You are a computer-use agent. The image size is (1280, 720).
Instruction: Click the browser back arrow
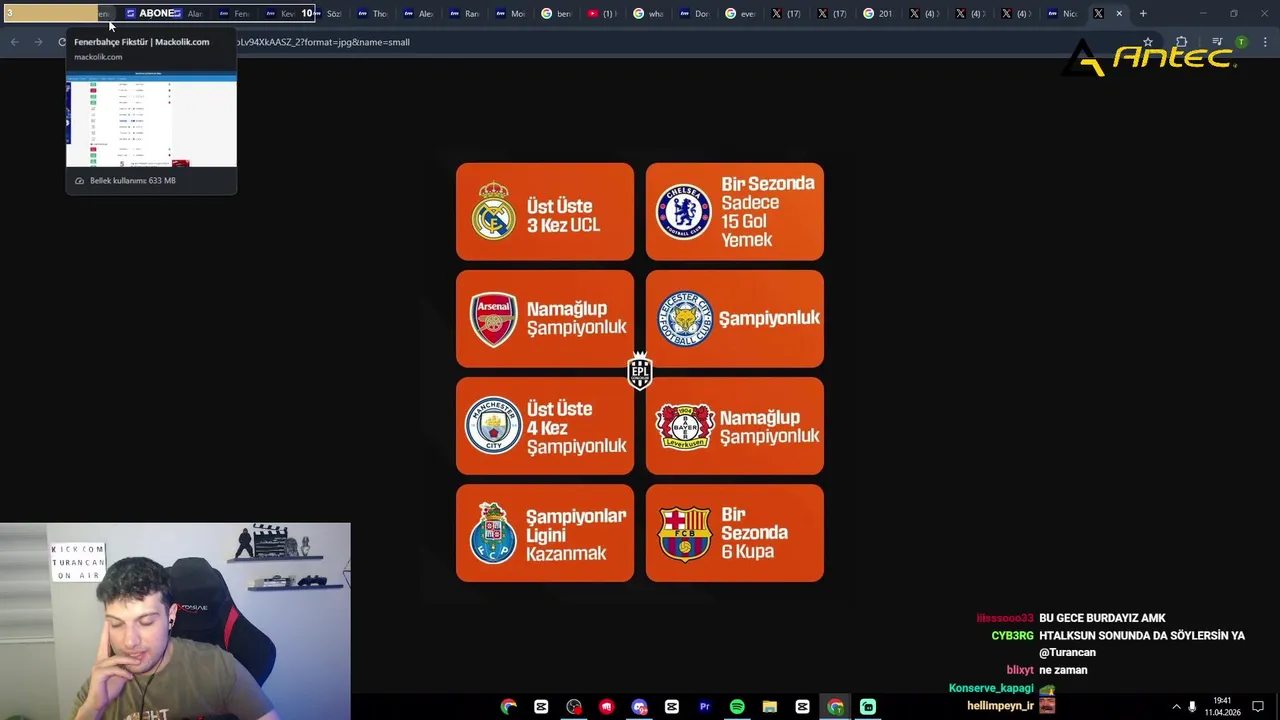click(x=14, y=42)
